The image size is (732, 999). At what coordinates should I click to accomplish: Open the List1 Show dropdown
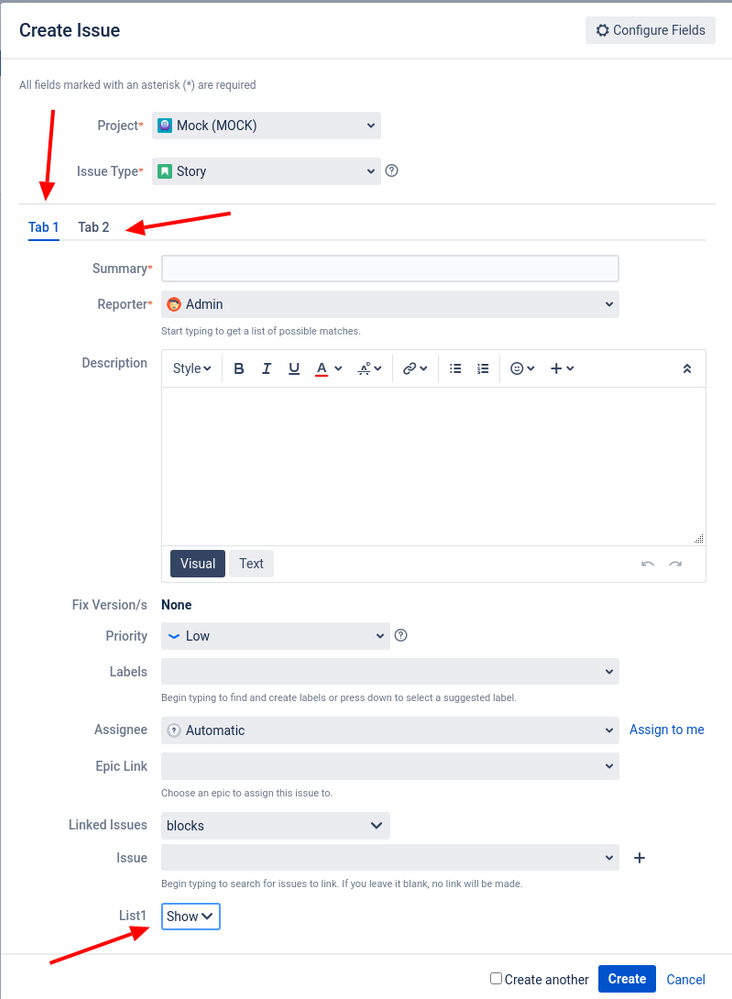pyautogui.click(x=190, y=916)
